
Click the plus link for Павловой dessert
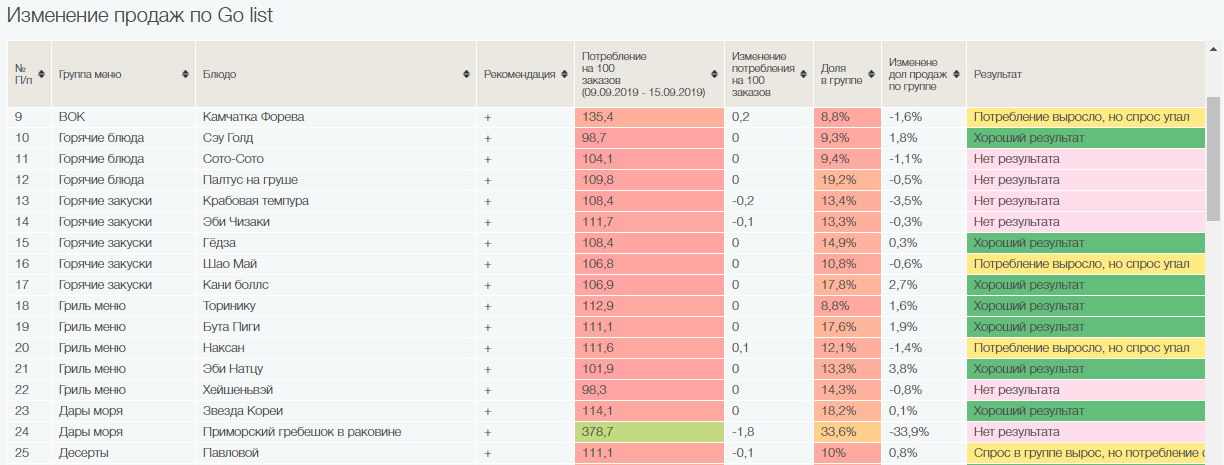click(488, 453)
